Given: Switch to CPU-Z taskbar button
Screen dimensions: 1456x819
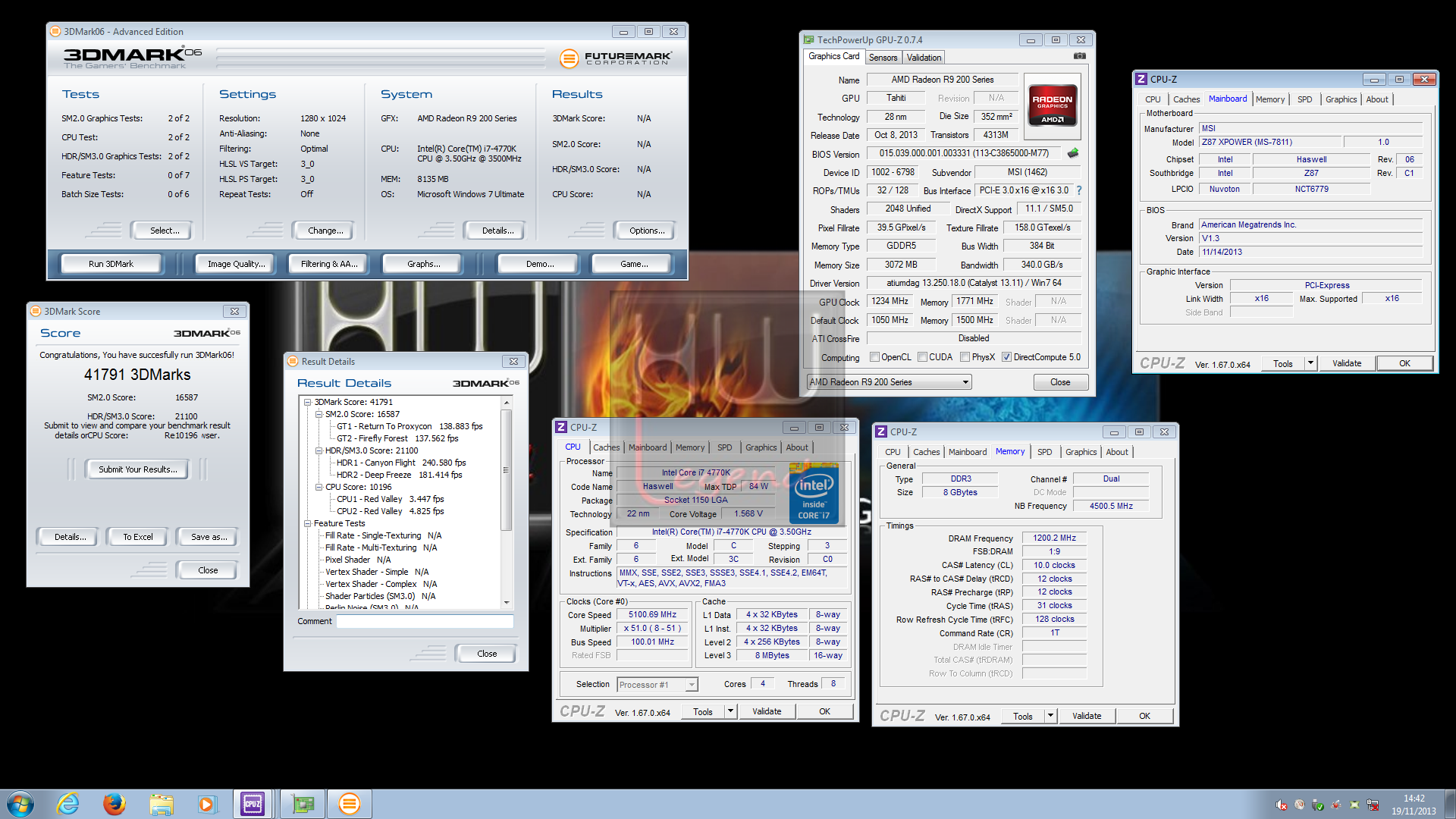Looking at the screenshot, I should pos(253,804).
